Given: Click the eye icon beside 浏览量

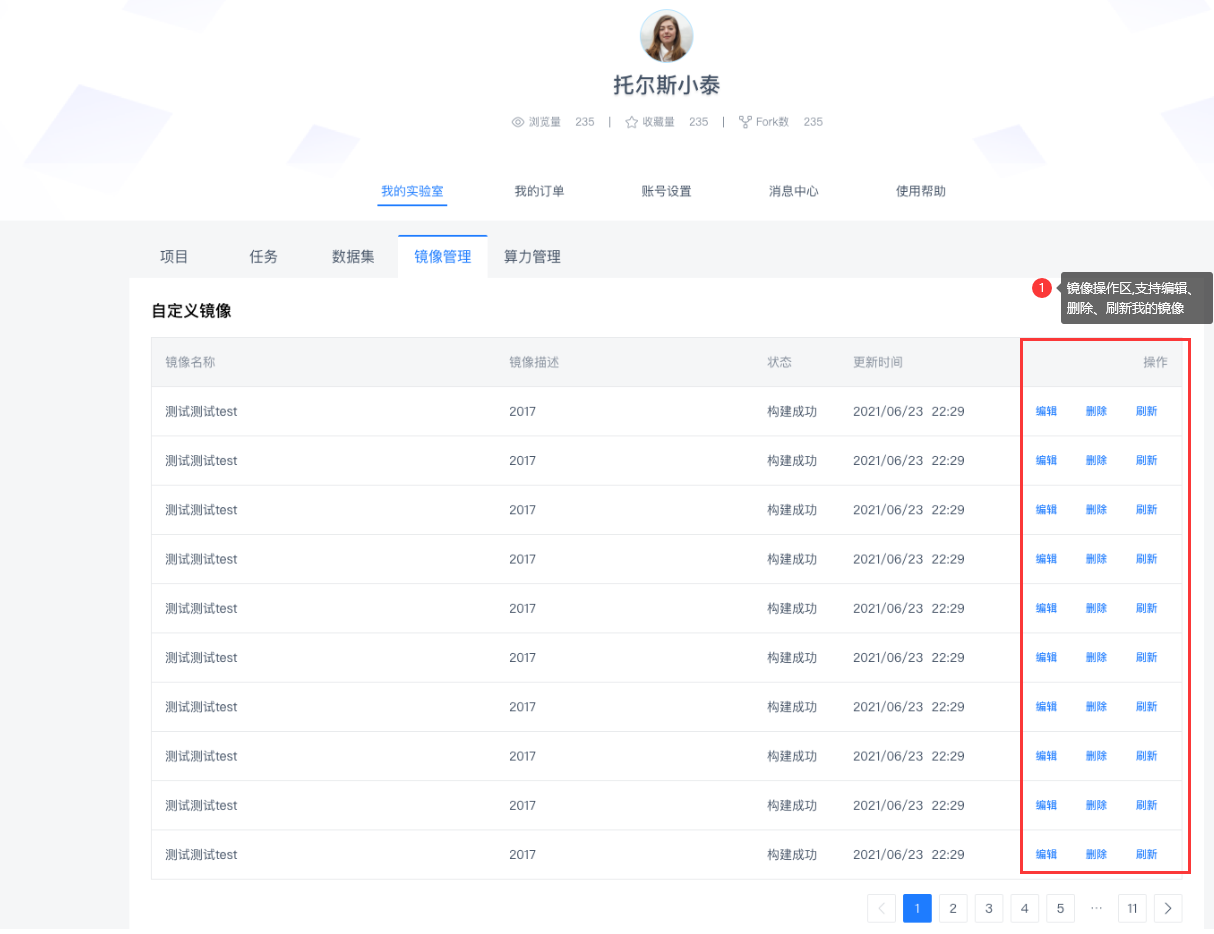Looking at the screenshot, I should coord(518,122).
